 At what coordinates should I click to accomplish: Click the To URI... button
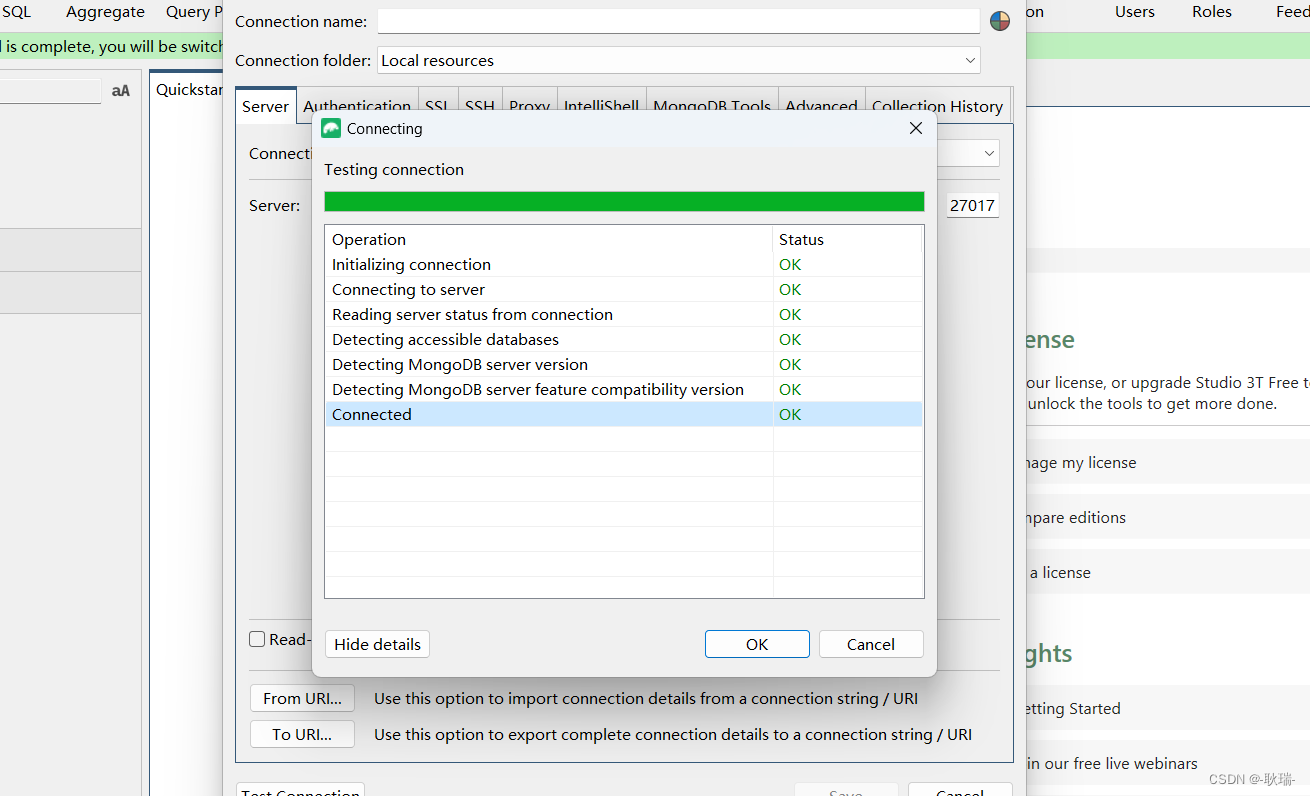click(x=302, y=734)
